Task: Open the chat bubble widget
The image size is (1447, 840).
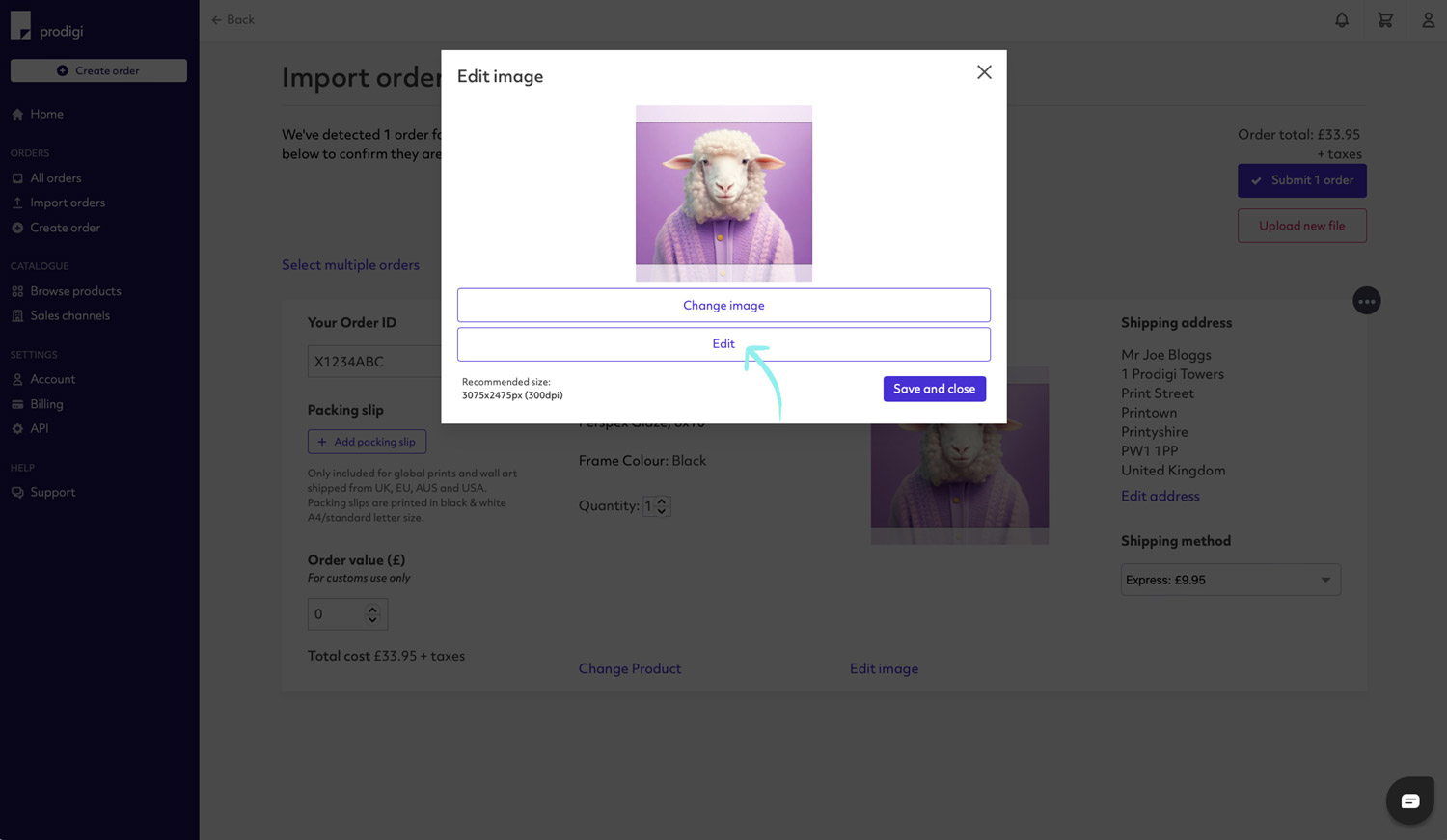Action: tap(1410, 800)
